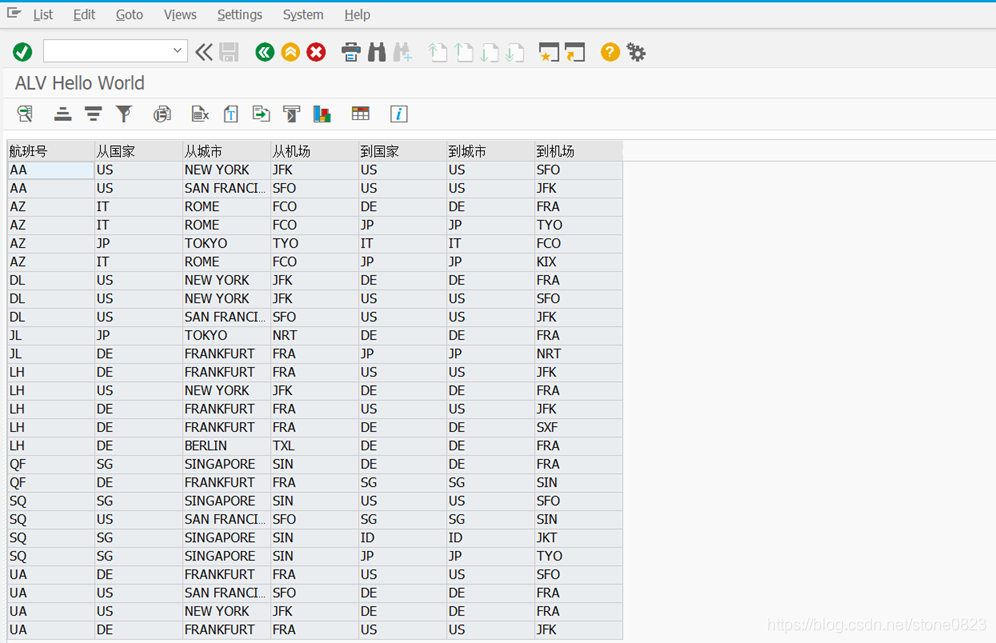
Task: Select the 航班号 column header
Action: (x=51, y=151)
